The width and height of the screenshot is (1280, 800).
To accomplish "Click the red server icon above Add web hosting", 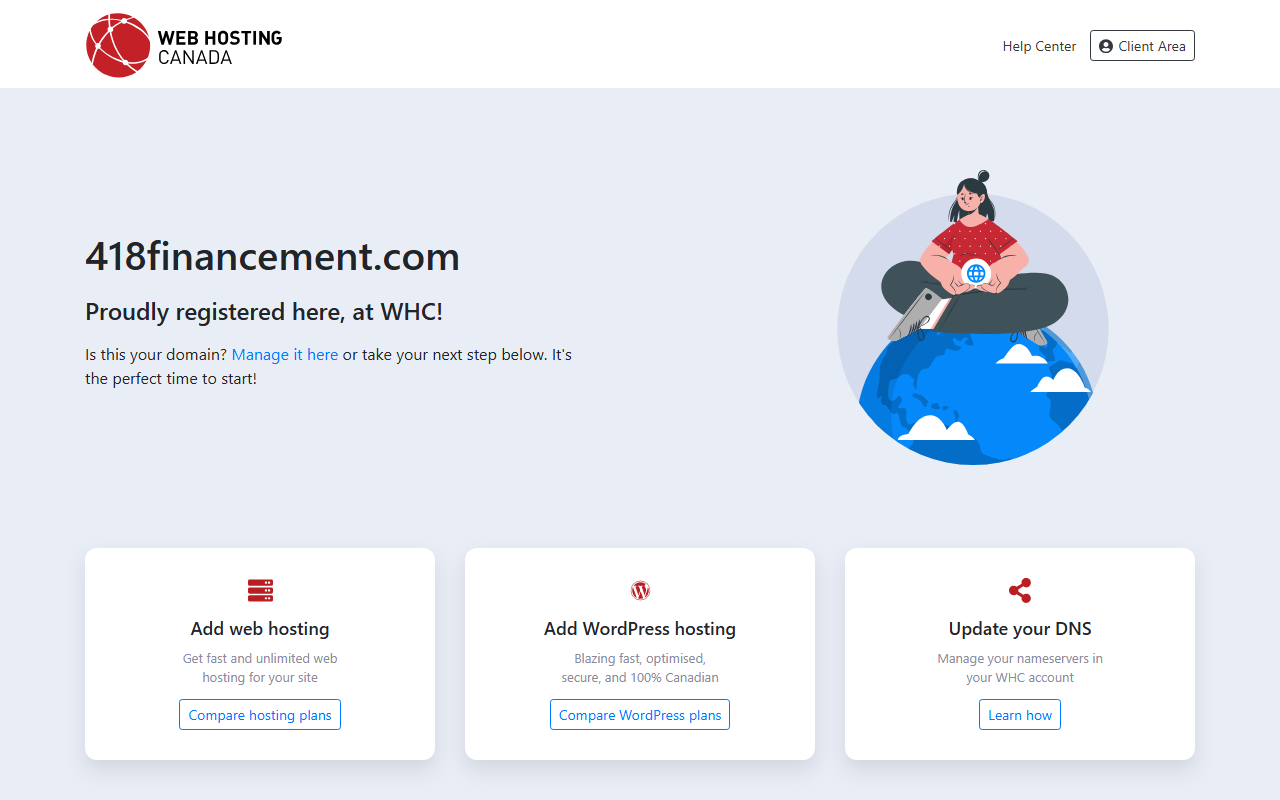I will [x=260, y=590].
